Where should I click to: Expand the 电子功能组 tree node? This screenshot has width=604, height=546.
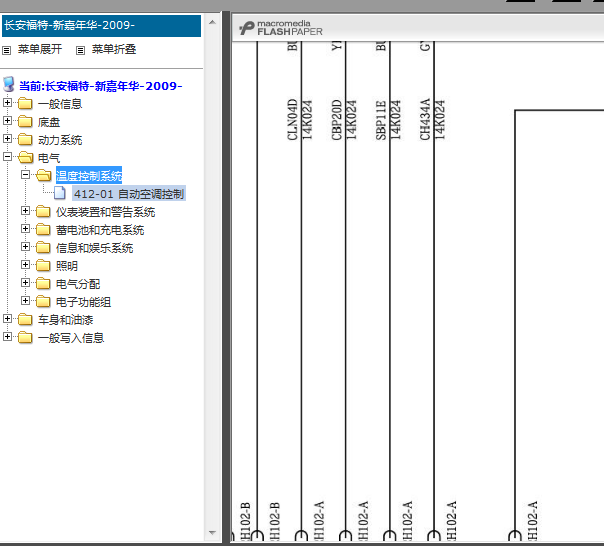coord(25,300)
